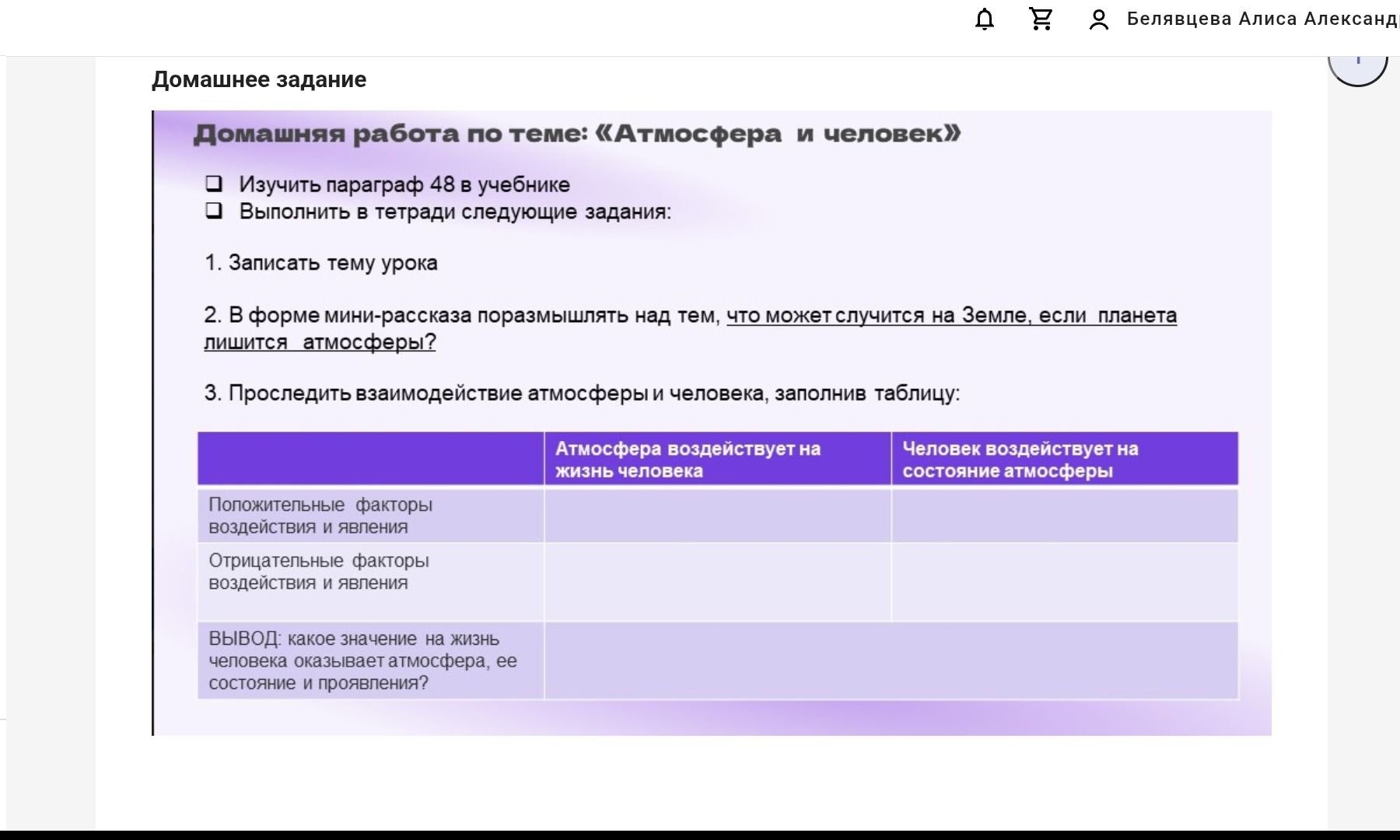
Task: Click the Домашнее задание heading
Action: [259, 79]
